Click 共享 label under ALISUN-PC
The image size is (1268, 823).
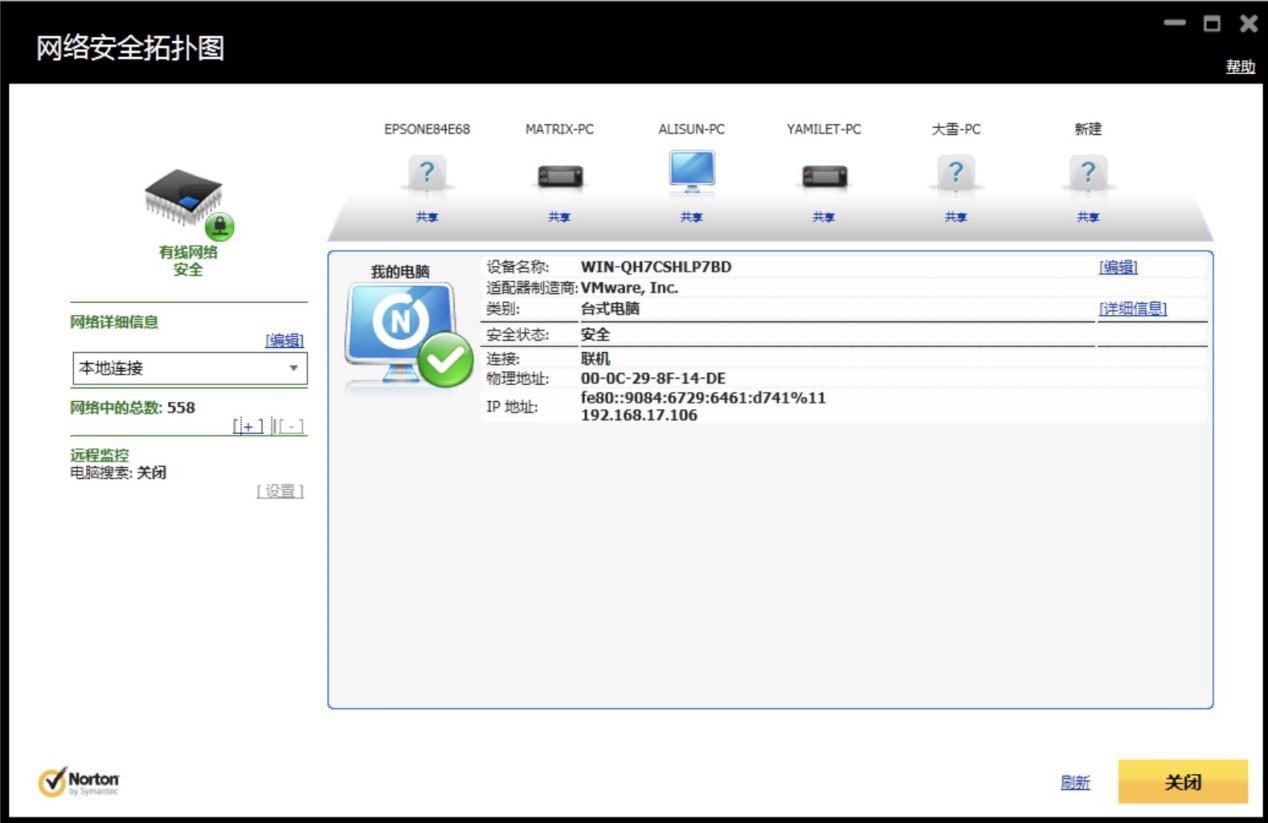point(692,217)
